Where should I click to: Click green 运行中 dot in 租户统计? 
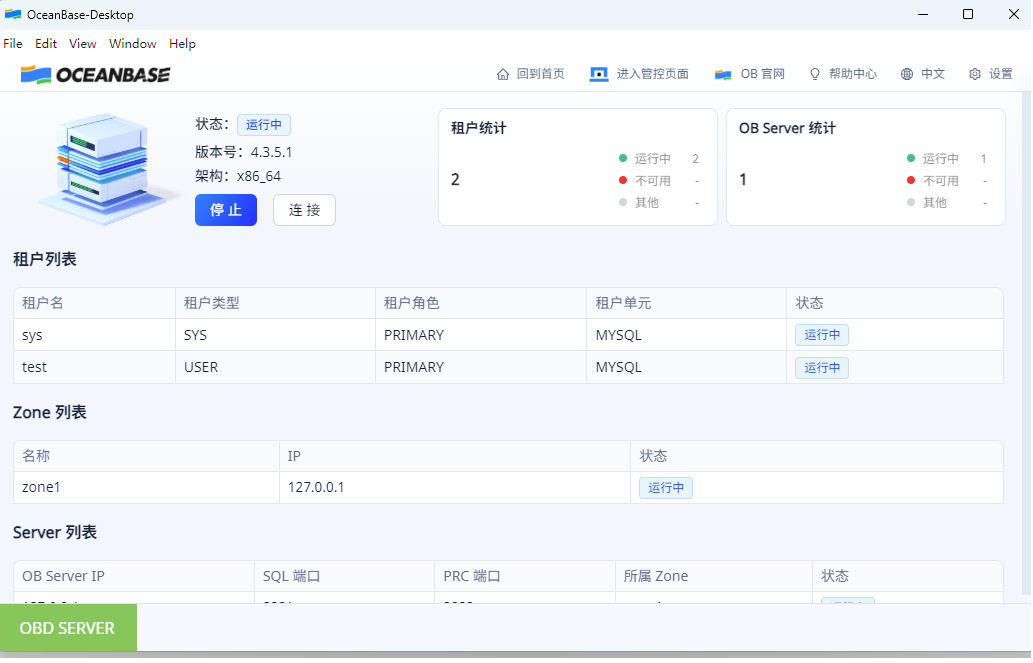[x=623, y=158]
